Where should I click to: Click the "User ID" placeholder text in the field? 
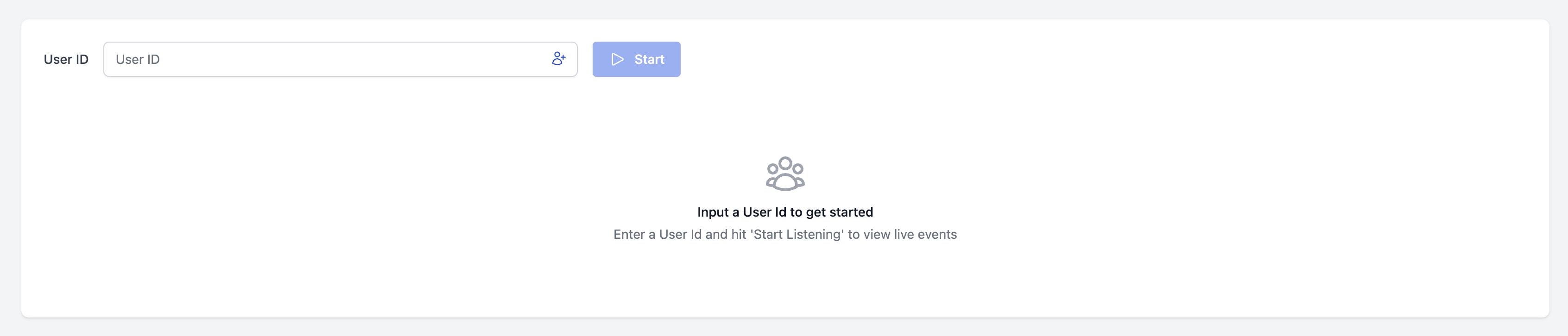[x=138, y=60]
